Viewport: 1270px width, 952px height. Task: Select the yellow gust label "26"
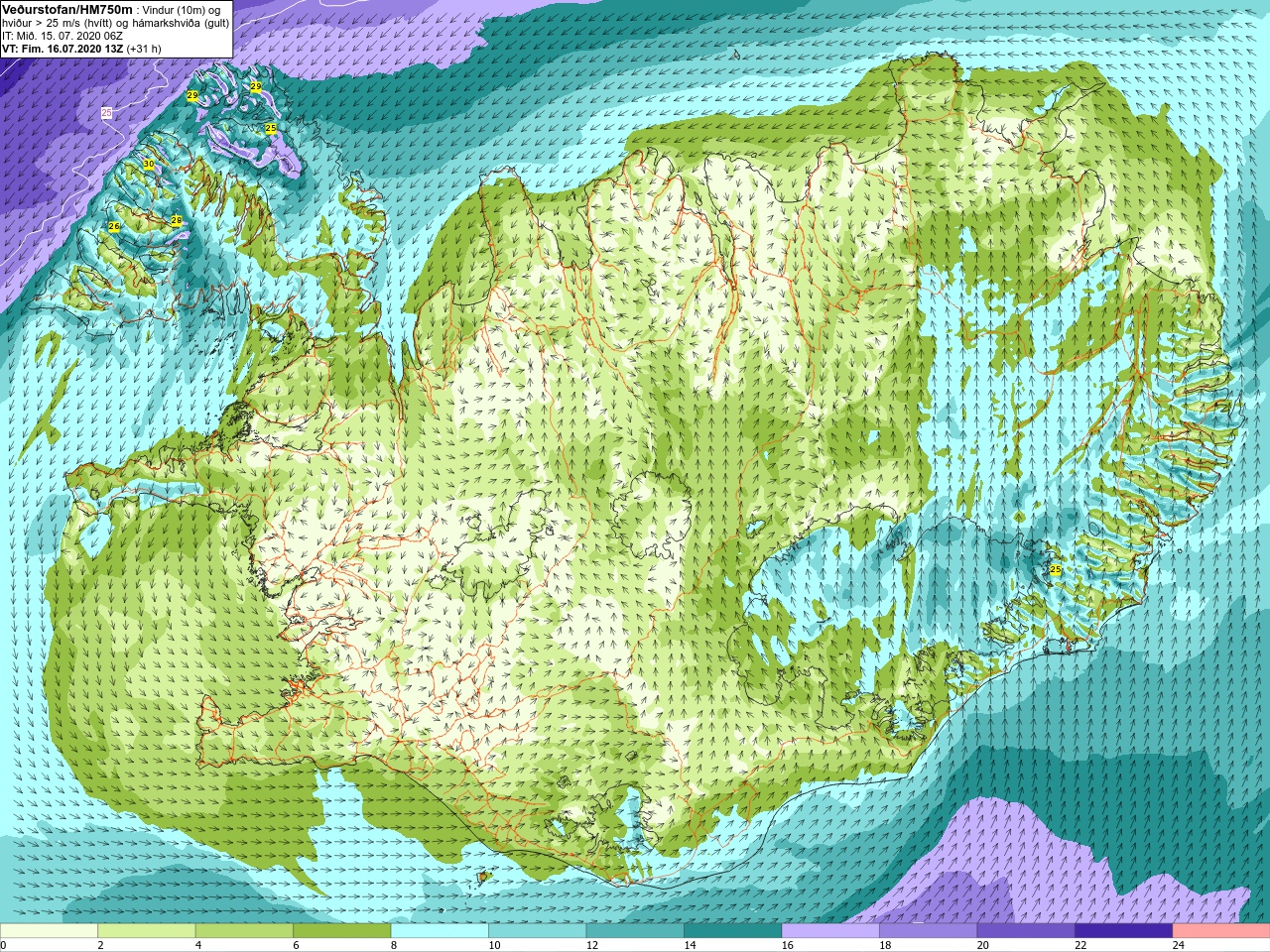tap(114, 226)
